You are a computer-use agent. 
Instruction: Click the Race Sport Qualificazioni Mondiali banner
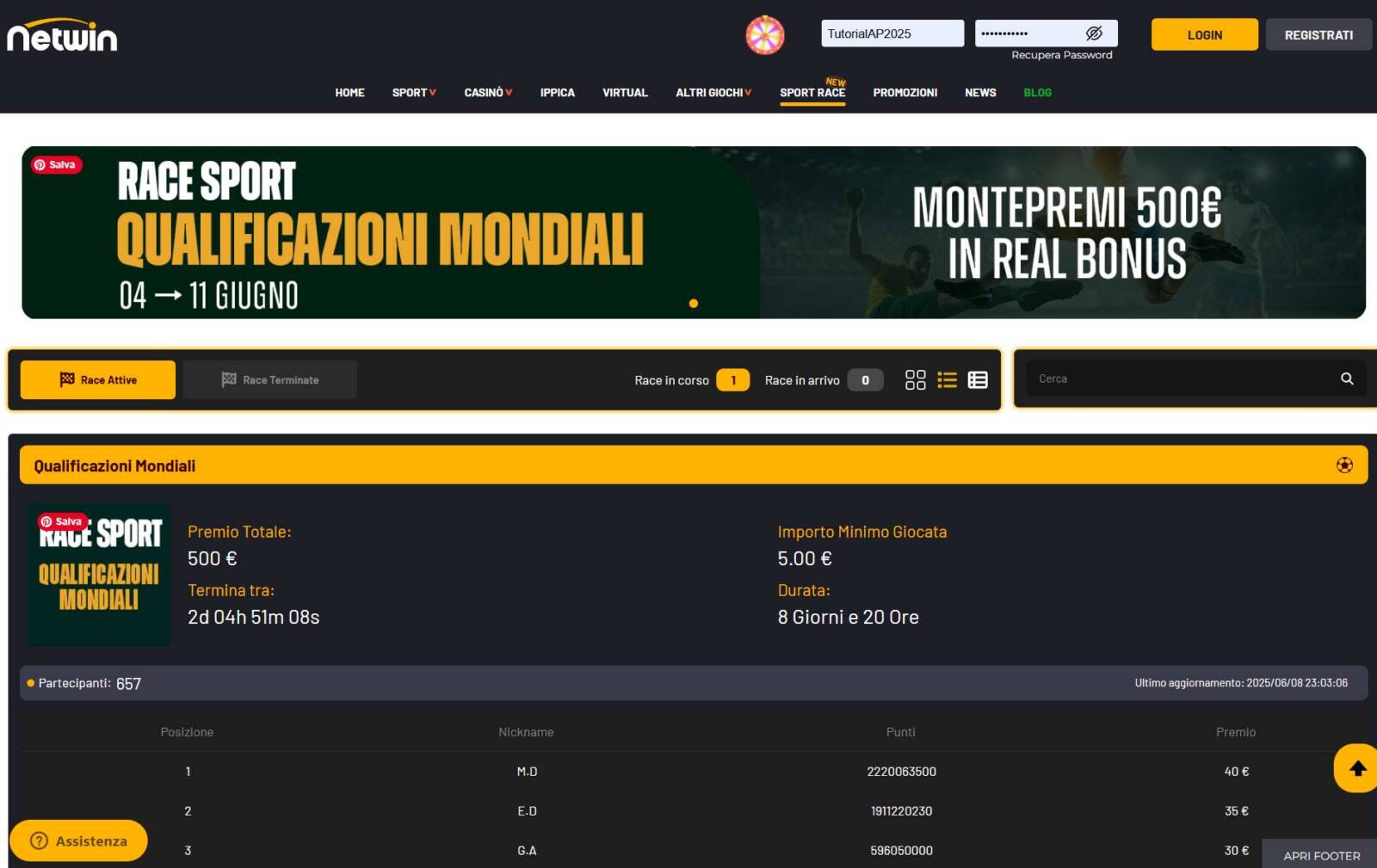pyautogui.click(x=694, y=232)
